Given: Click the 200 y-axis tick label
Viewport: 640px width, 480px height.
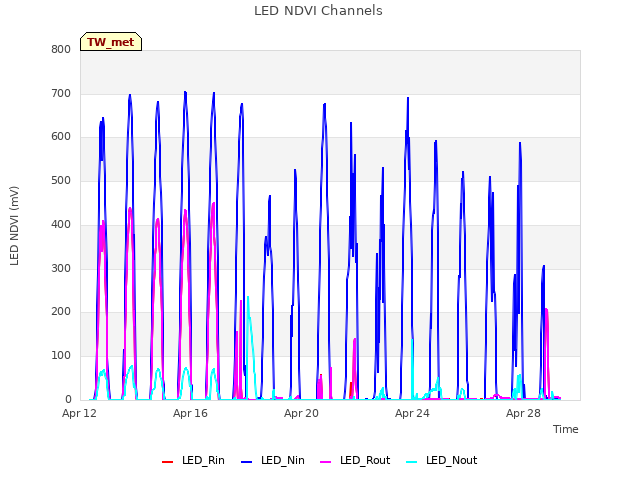Looking at the screenshot, I should (x=61, y=312).
